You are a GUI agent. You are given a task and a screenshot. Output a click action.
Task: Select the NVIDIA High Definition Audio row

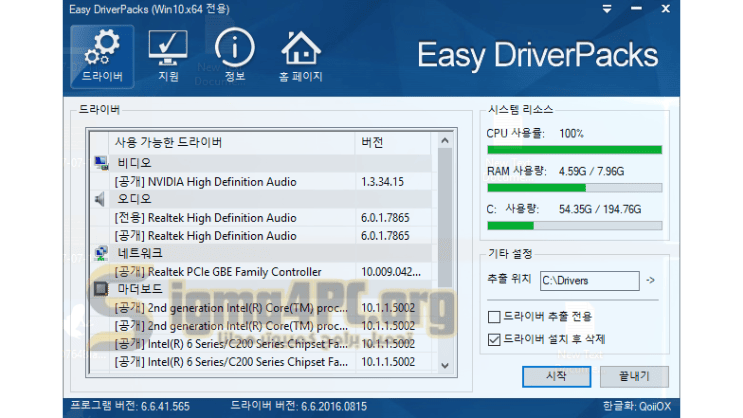point(261,182)
